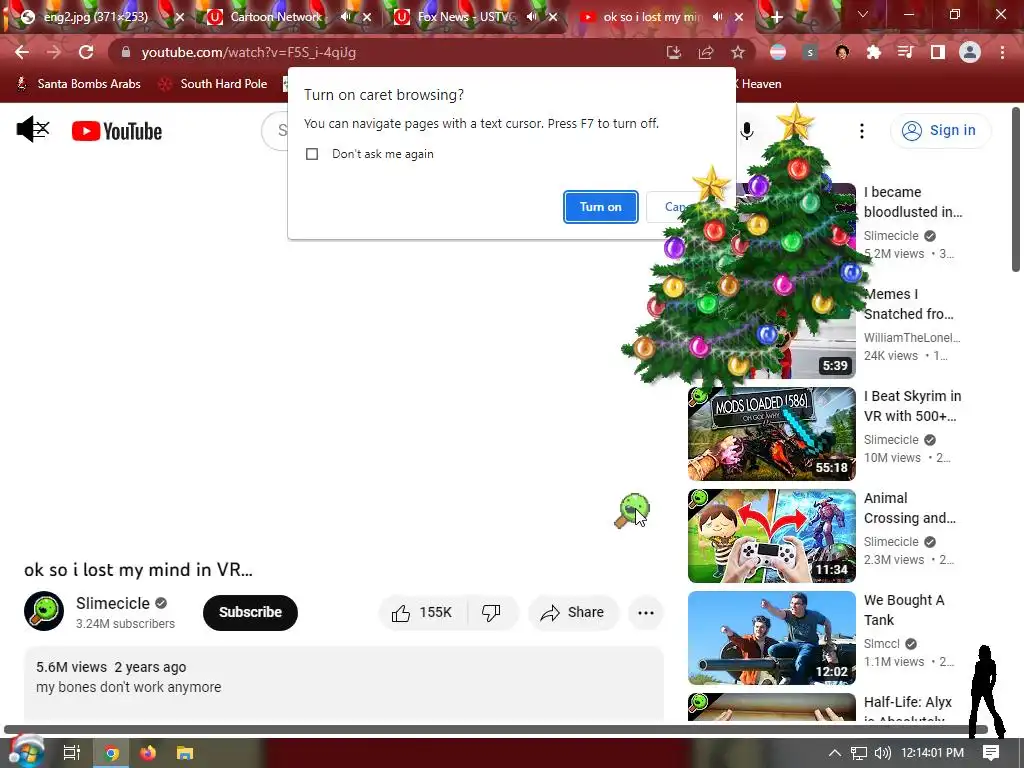
Task: Open Chrome profile avatar icon
Action: coord(969,52)
